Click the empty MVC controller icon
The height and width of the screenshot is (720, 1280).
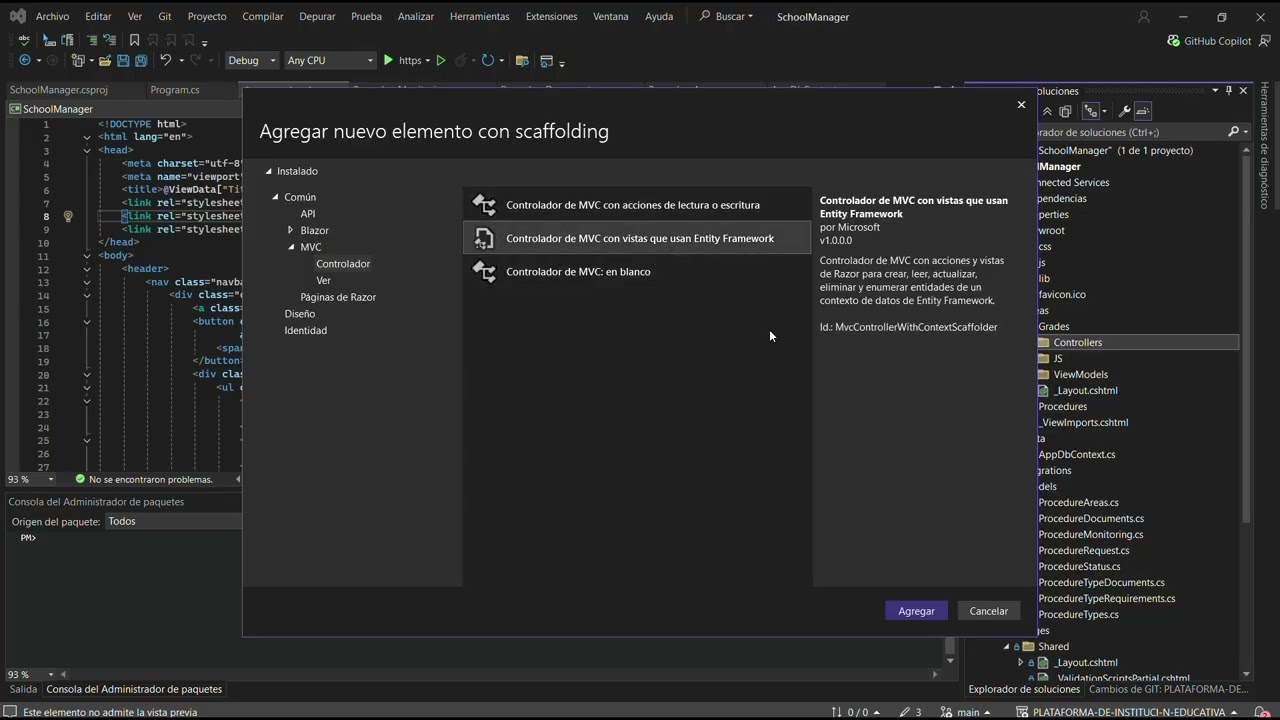[484, 271]
